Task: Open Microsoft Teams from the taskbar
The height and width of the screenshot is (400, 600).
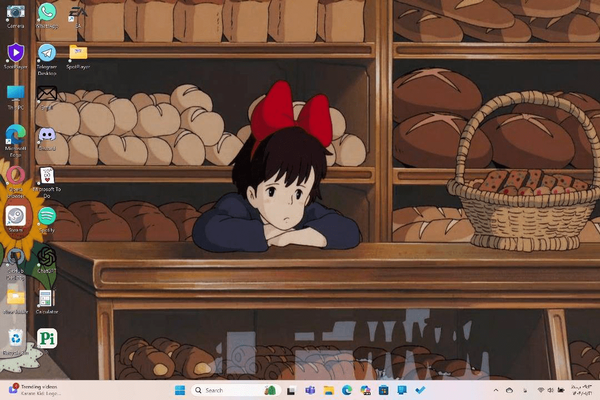Action: [x=310, y=390]
